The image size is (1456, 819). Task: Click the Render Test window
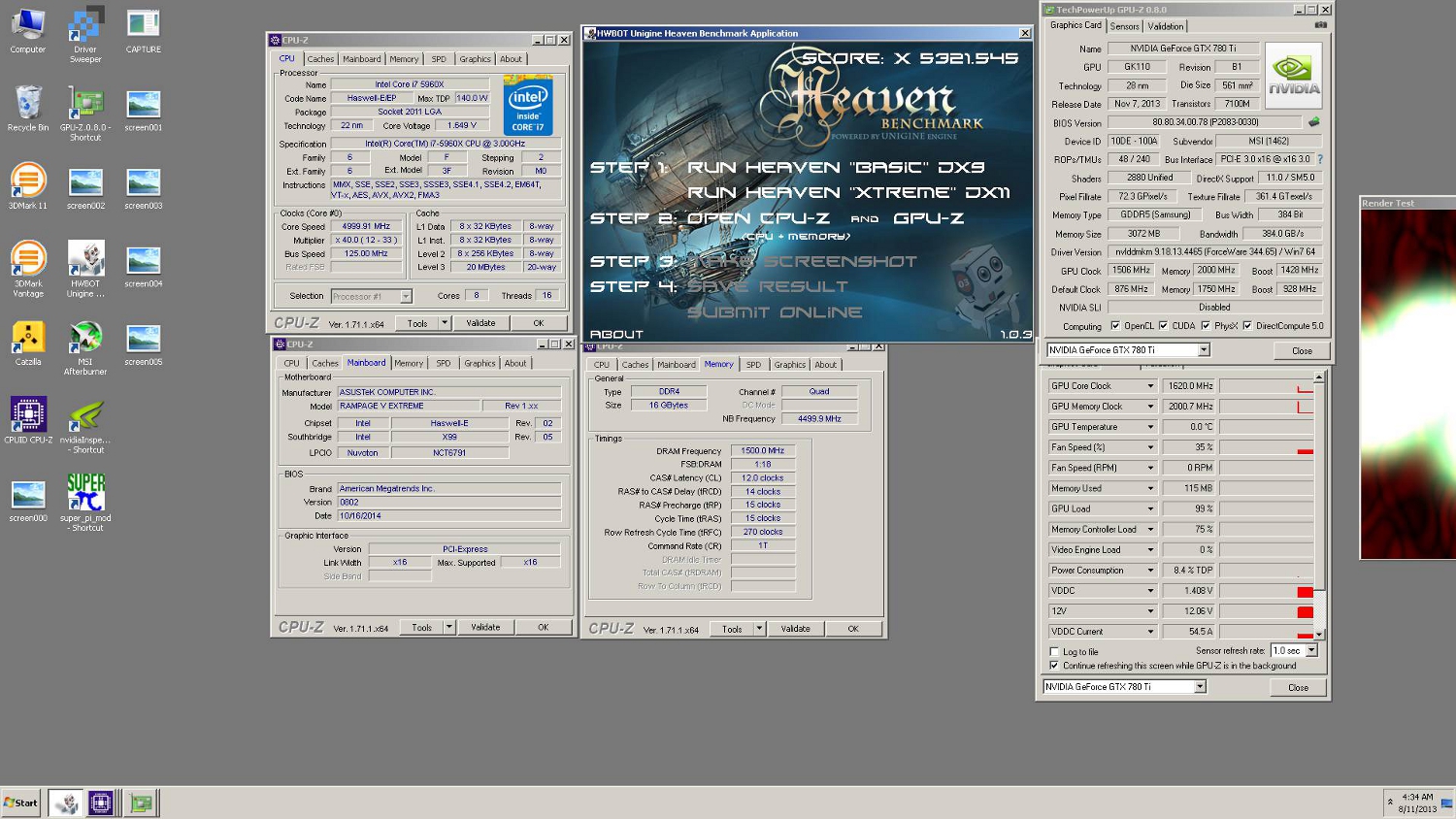pyautogui.click(x=1407, y=378)
